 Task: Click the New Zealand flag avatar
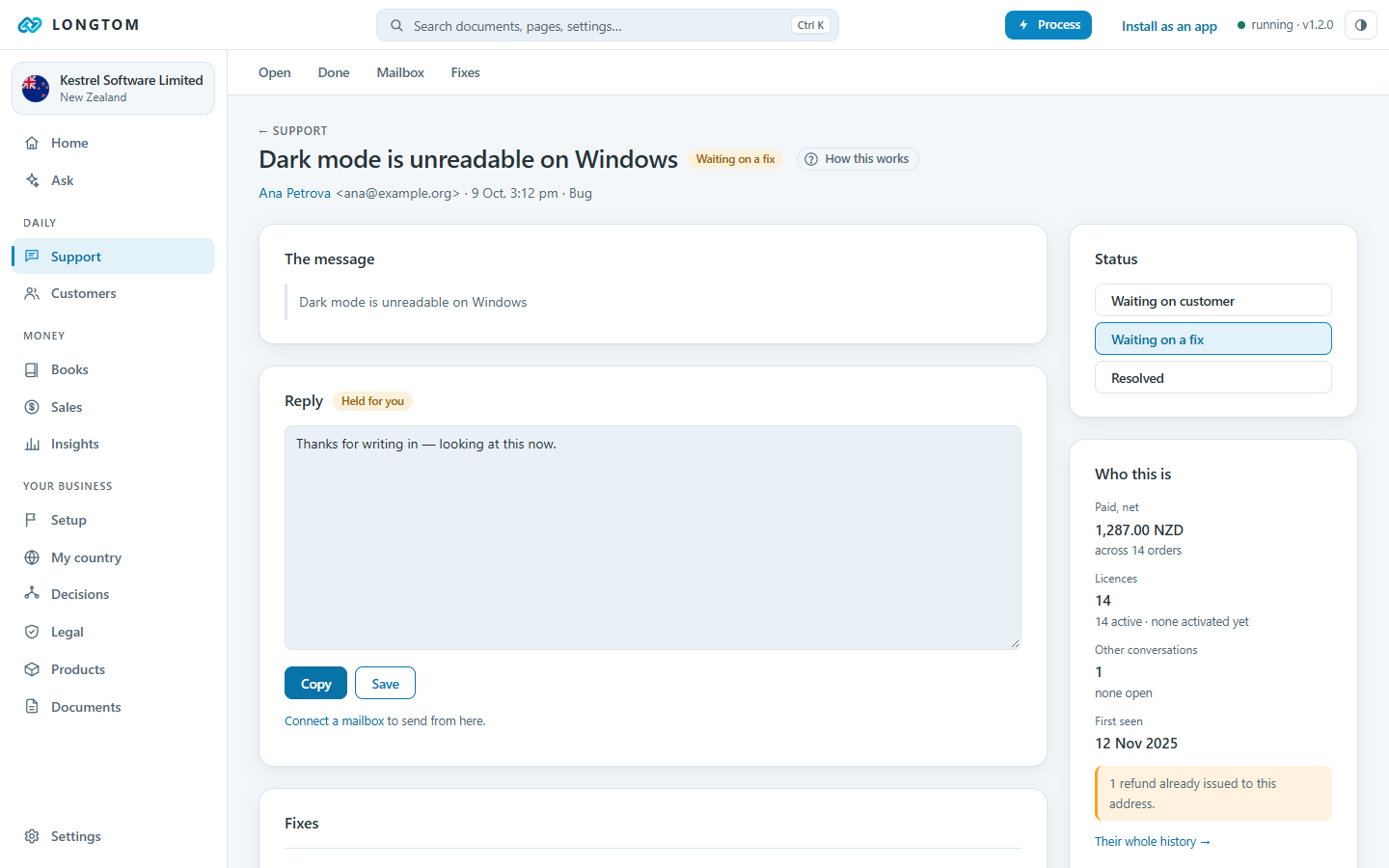point(36,89)
